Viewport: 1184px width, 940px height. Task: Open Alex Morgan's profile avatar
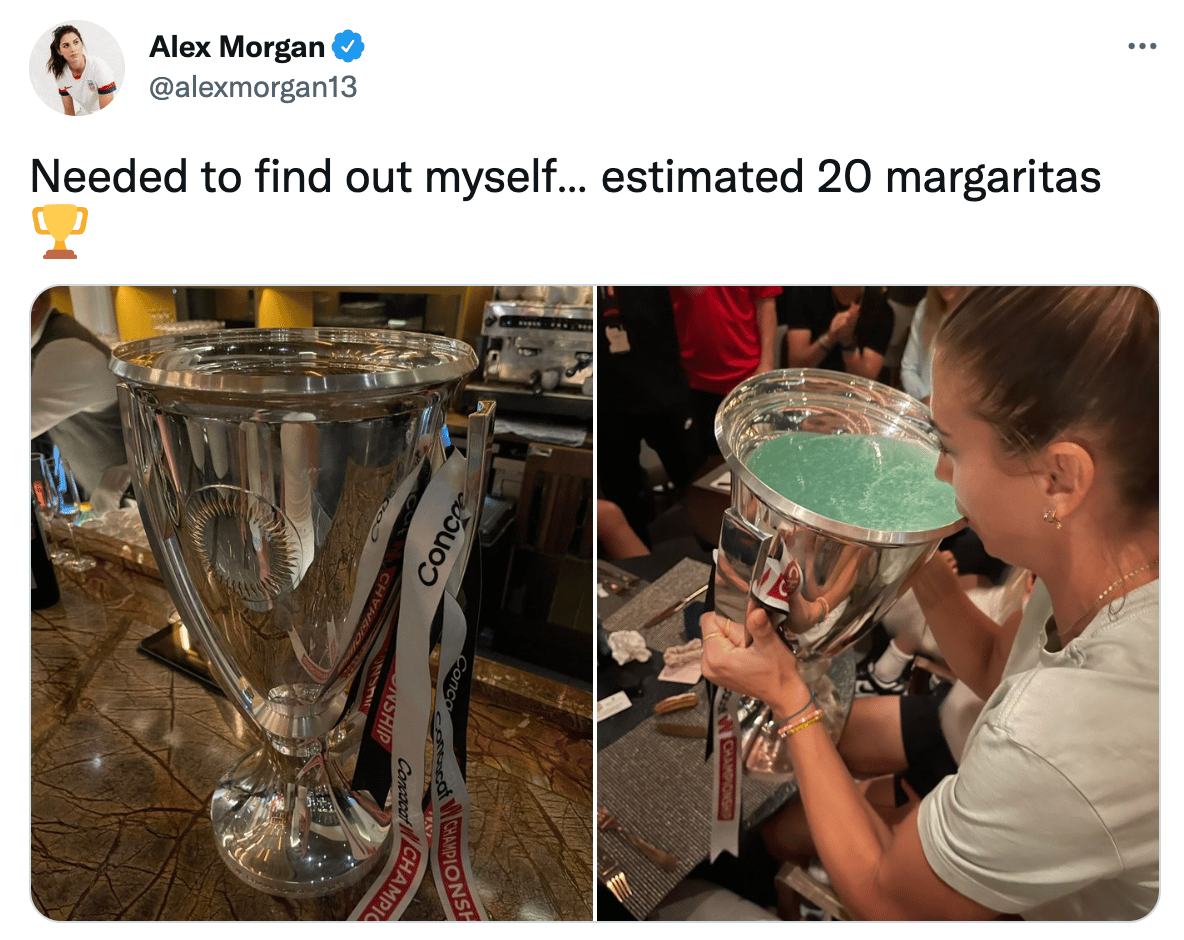point(77,68)
